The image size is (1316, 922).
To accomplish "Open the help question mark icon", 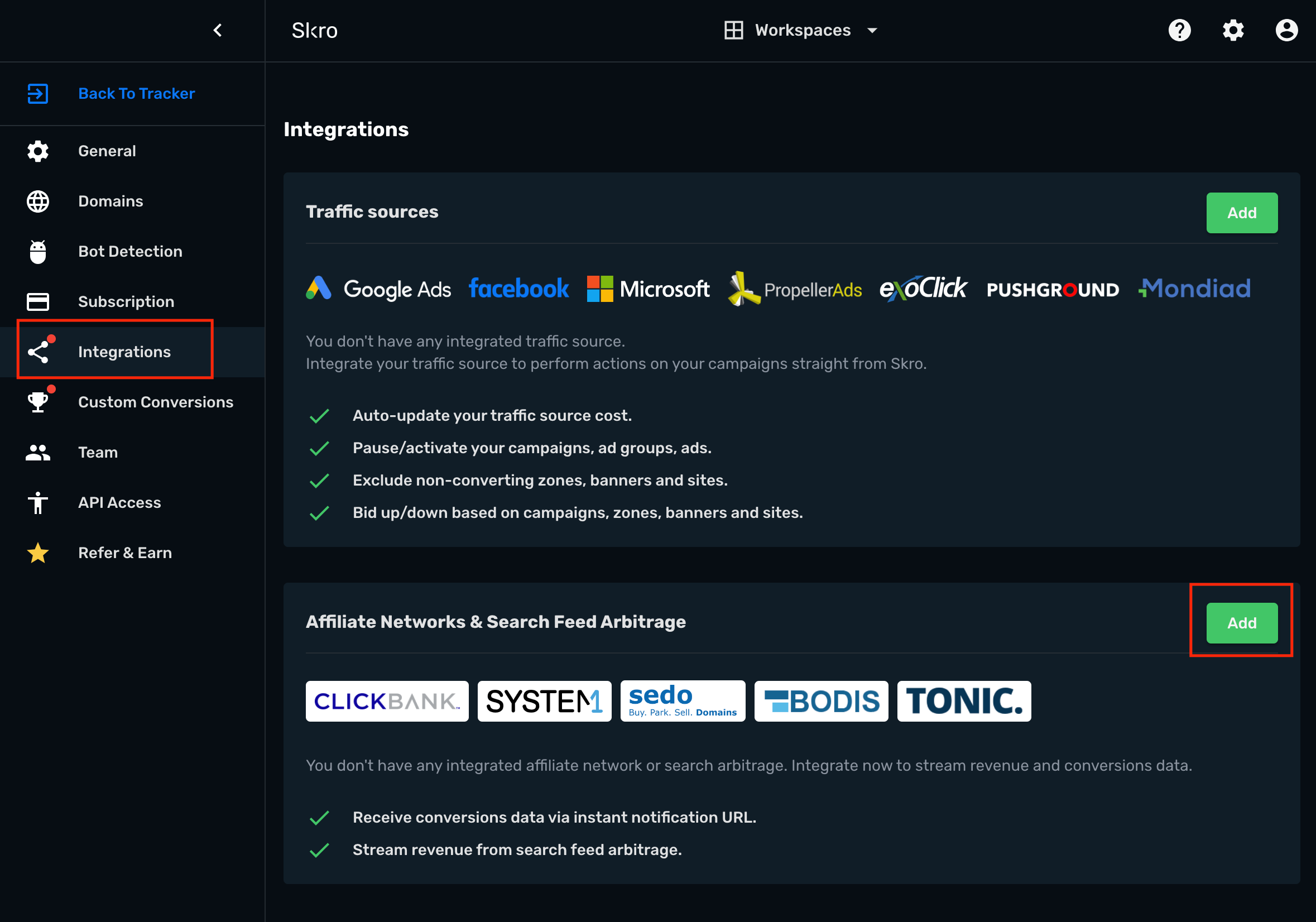I will click(x=1180, y=30).
